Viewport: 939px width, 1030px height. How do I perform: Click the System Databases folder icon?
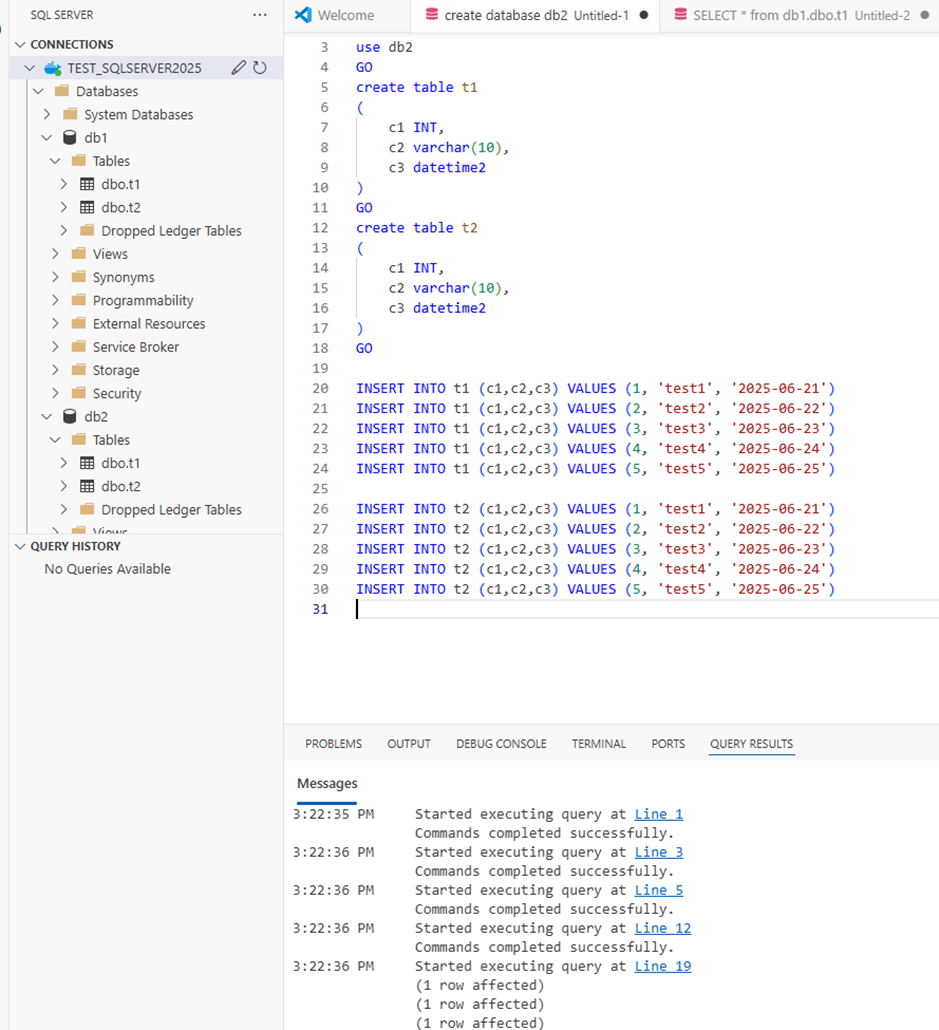pyautogui.click(x=70, y=115)
